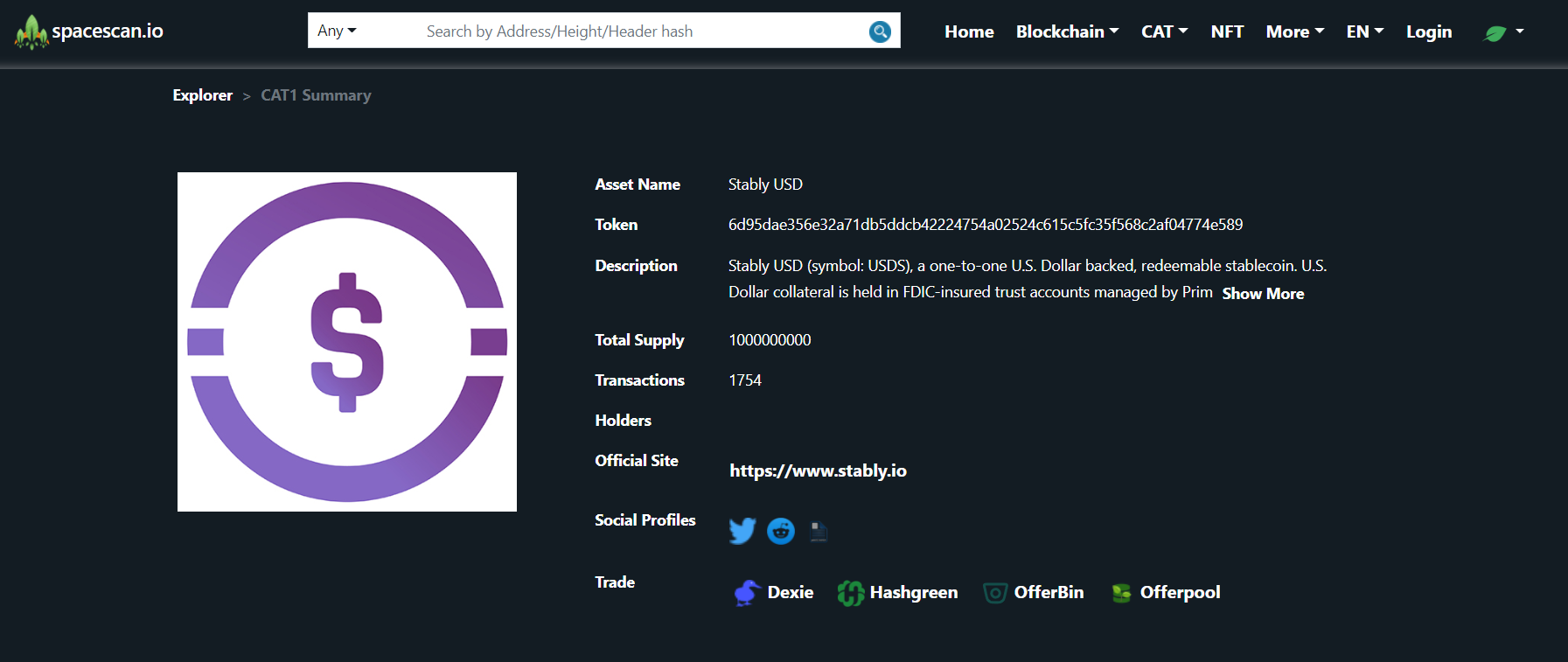The width and height of the screenshot is (1568, 662).
Task: Click the Description text paragraph
Action: click(x=1028, y=279)
